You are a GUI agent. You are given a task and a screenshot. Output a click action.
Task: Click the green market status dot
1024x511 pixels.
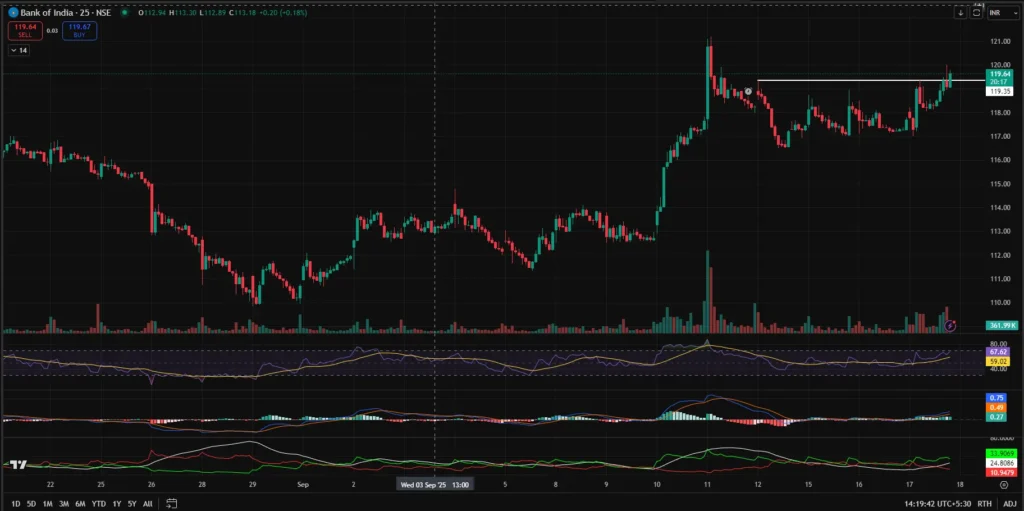[122, 13]
